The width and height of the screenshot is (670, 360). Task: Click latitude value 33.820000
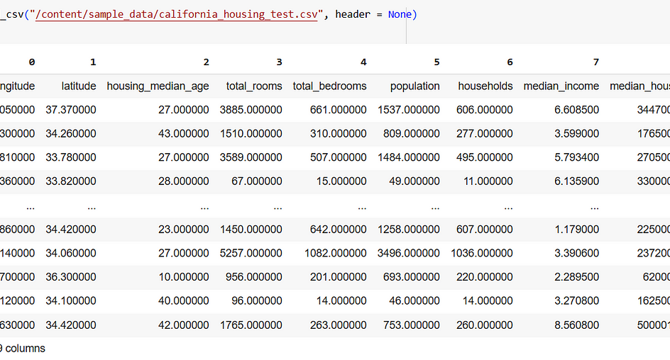(x=71, y=181)
